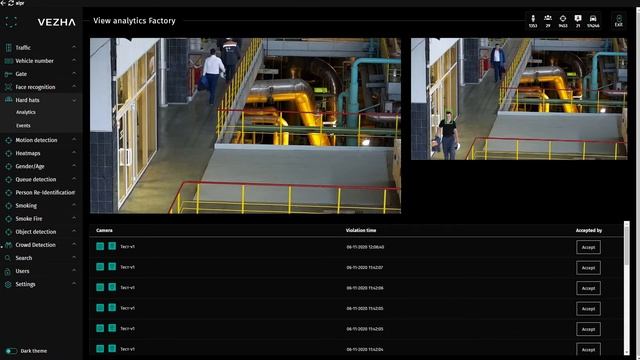Image resolution: width=640 pixels, height=360 pixels.
Task: Expand the Object detection chevron
Action: coord(74,231)
